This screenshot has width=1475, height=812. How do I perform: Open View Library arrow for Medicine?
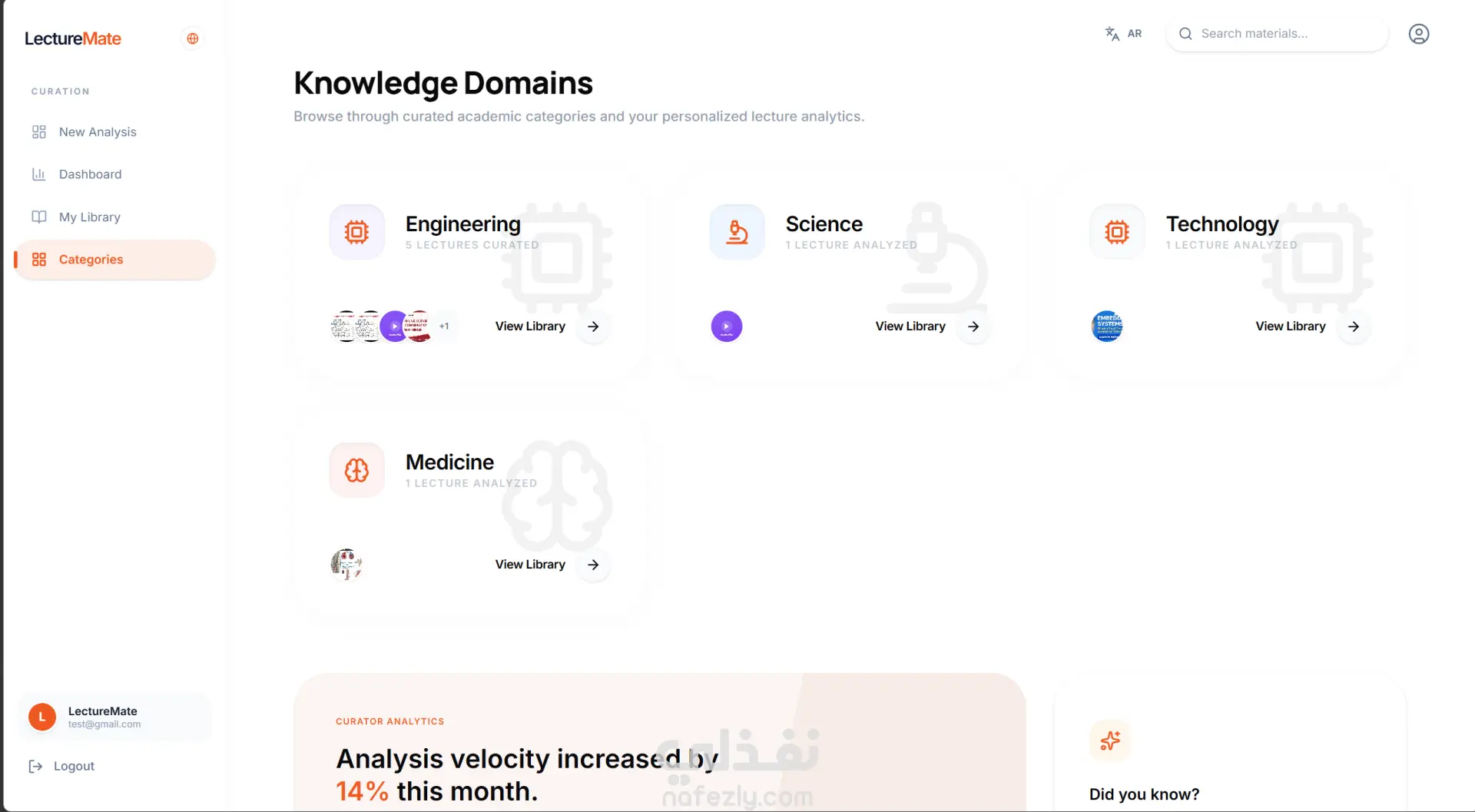point(593,565)
